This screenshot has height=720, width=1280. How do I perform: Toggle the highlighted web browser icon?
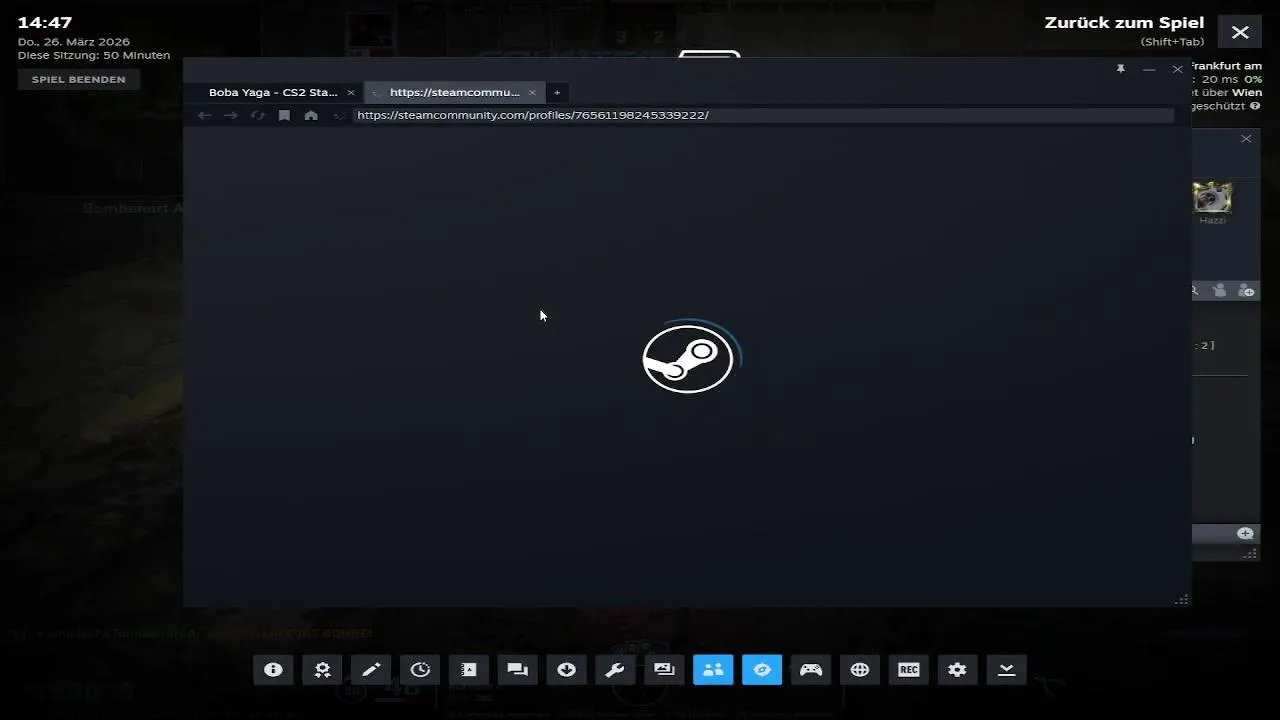point(762,670)
